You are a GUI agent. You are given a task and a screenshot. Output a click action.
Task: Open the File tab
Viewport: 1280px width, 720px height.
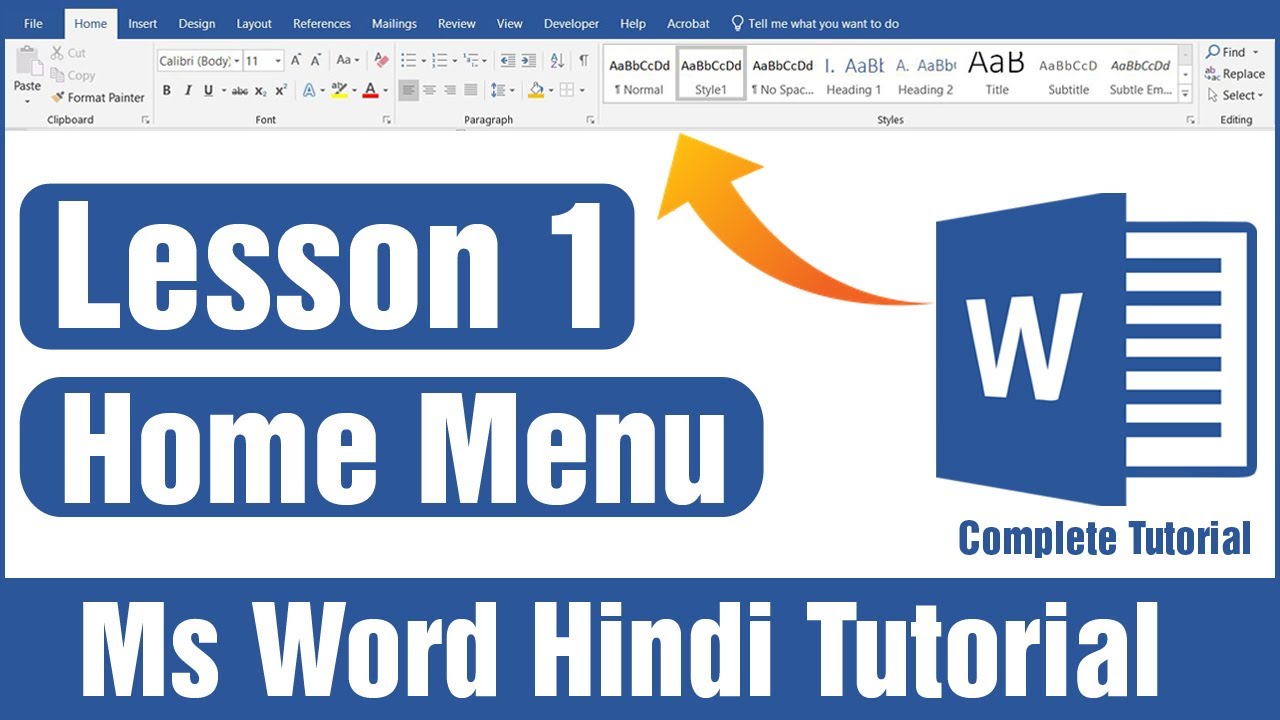pos(33,23)
